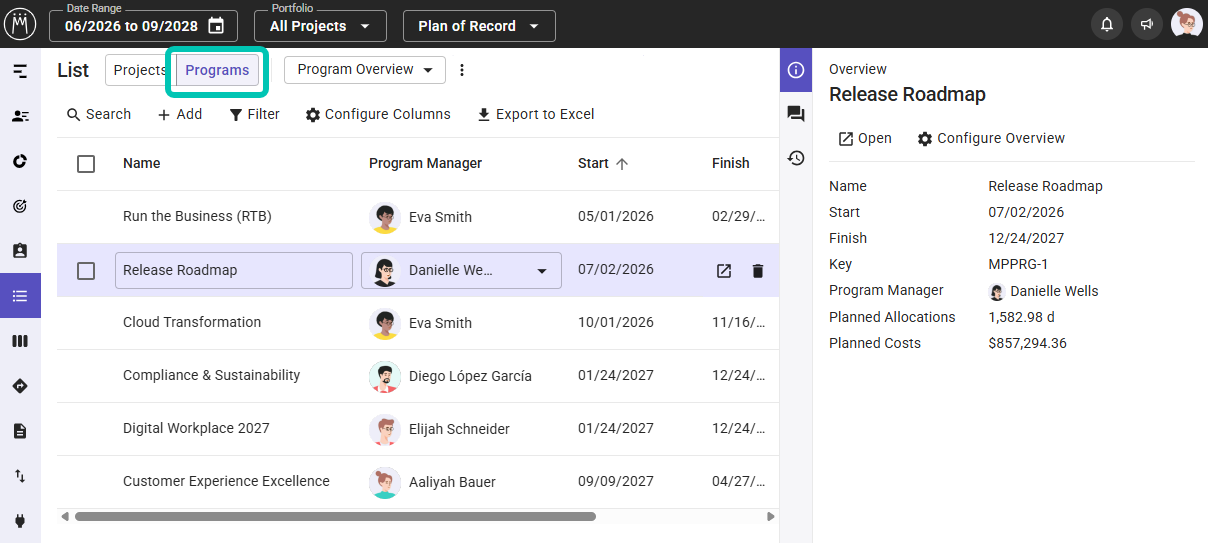Select the Digital Workplace 2027 row
1208x543 pixels.
point(418,429)
